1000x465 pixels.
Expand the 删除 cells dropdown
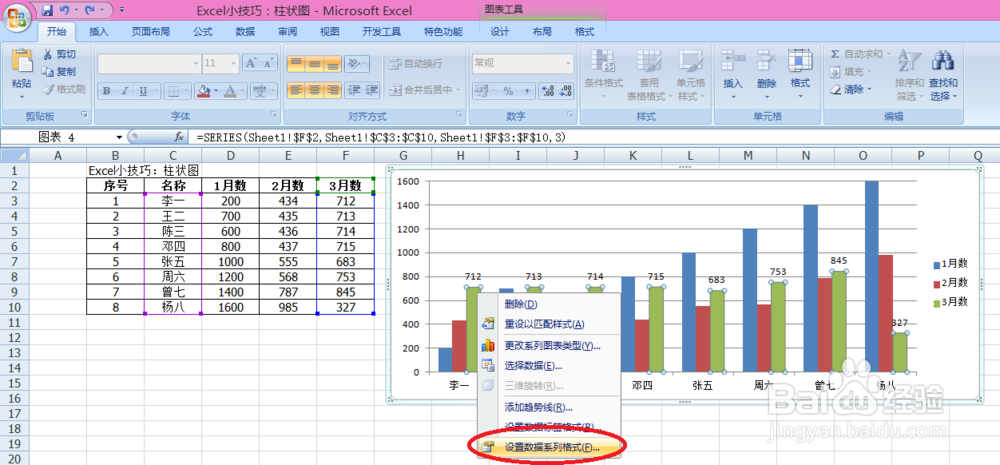767,97
